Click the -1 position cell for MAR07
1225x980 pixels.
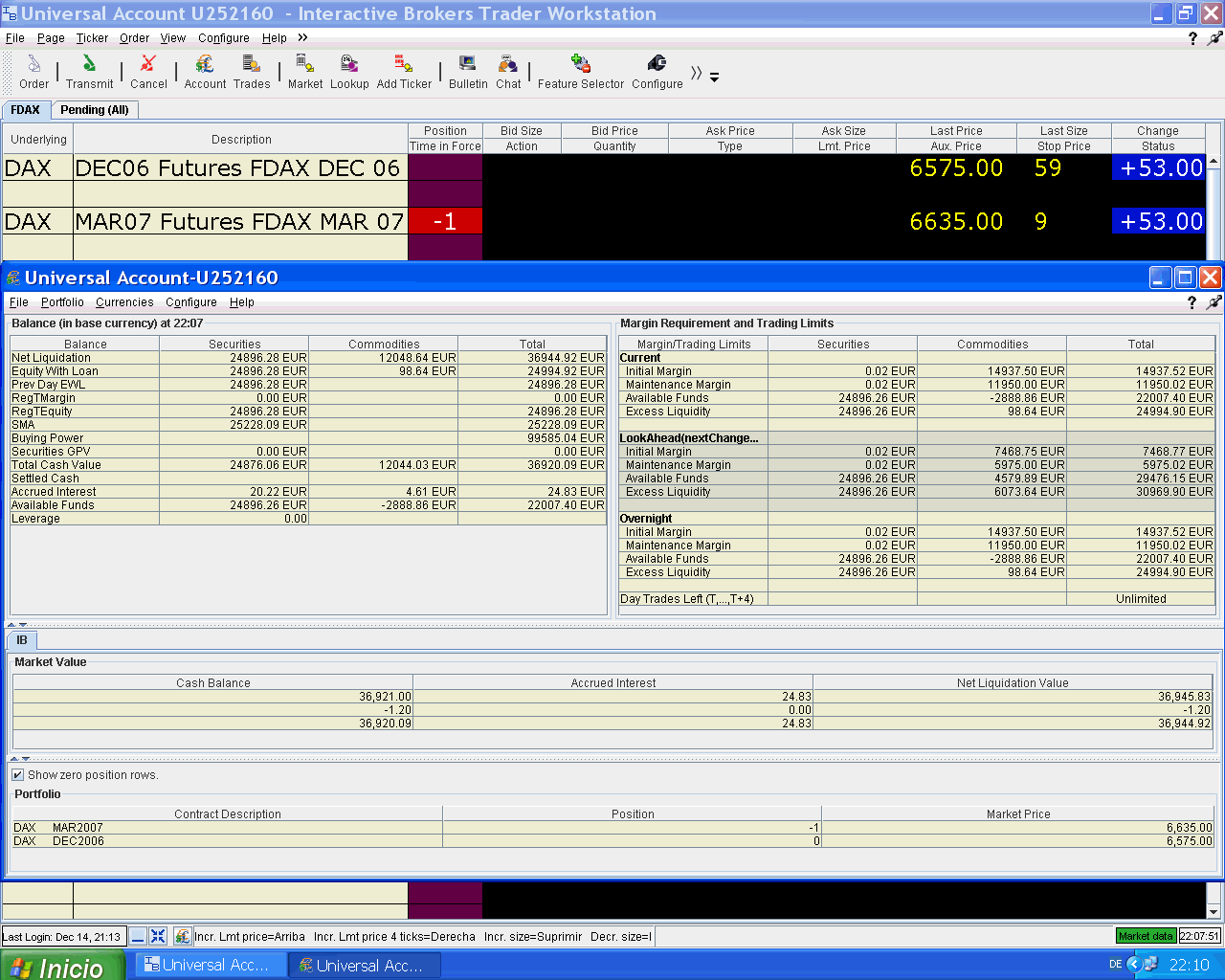445,221
